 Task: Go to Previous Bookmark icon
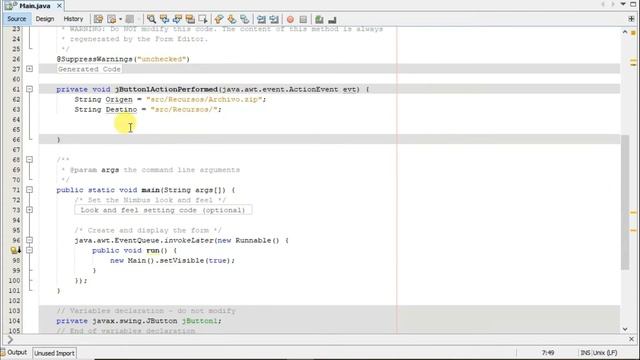(x=219, y=19)
